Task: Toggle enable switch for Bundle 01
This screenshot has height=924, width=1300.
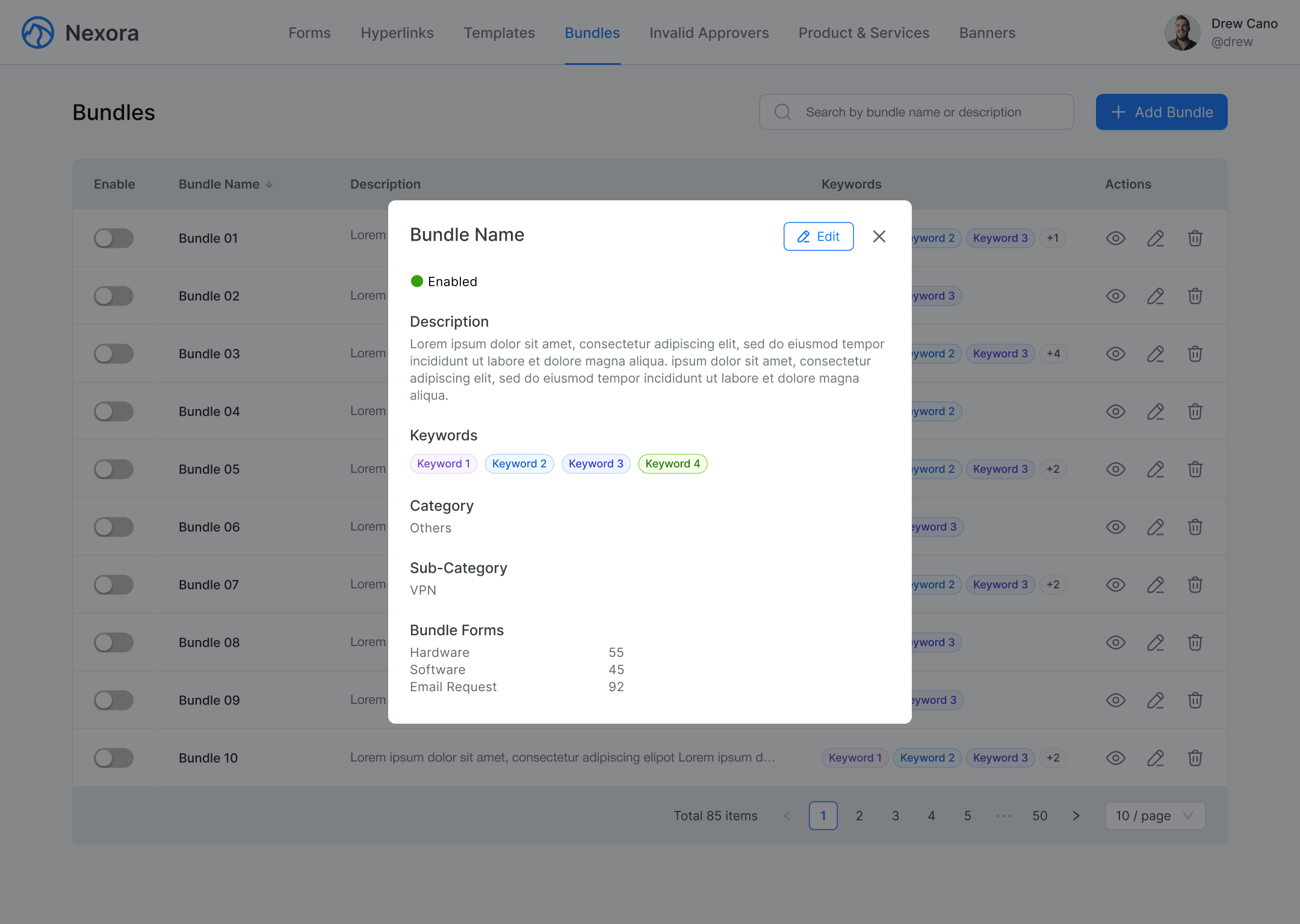Action: (114, 238)
